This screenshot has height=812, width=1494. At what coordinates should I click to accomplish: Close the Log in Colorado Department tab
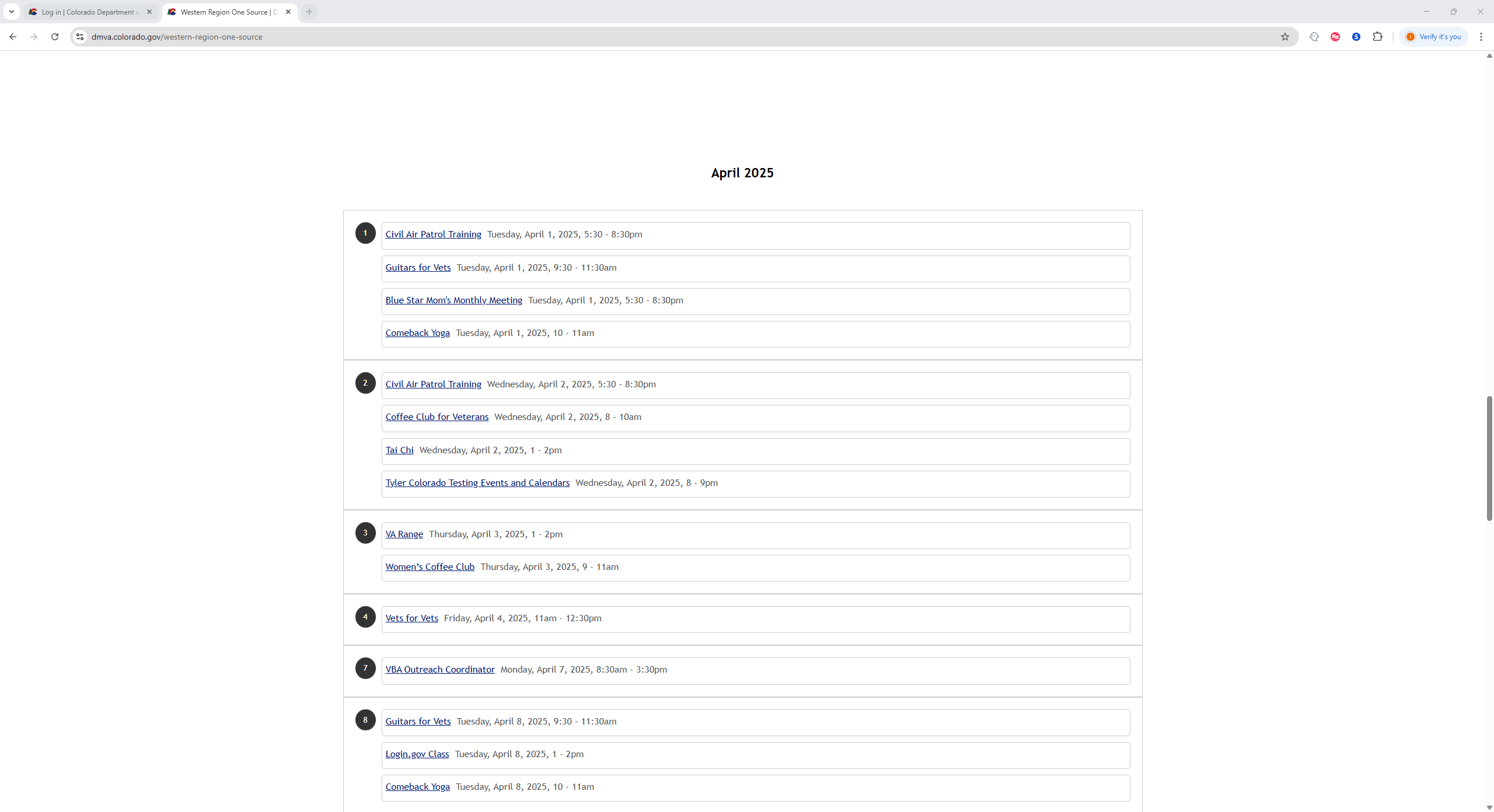(149, 12)
